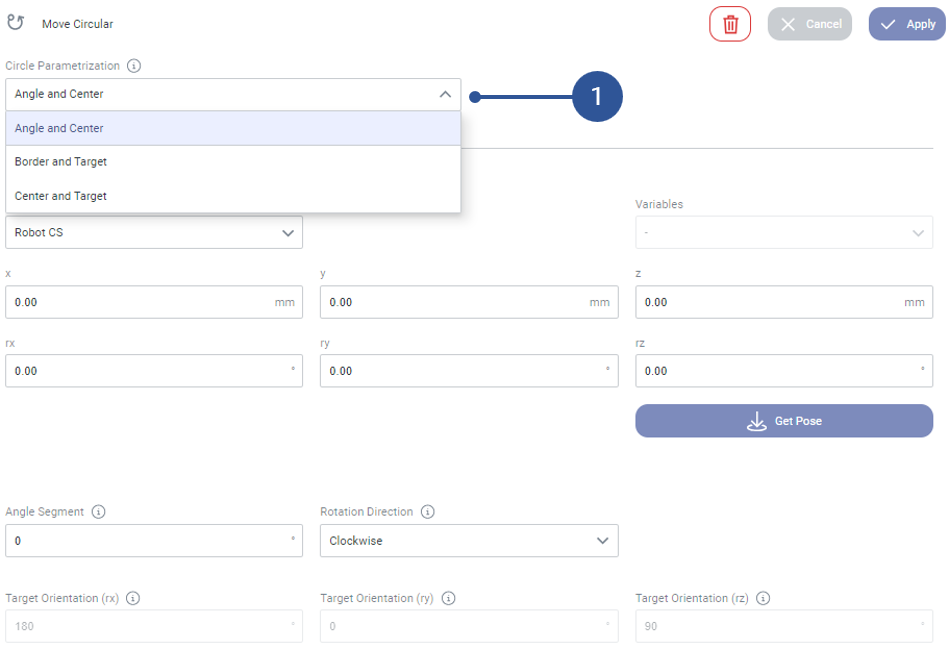The image size is (949, 647).
Task: Click the Cancel button
Action: pyautogui.click(x=810, y=24)
